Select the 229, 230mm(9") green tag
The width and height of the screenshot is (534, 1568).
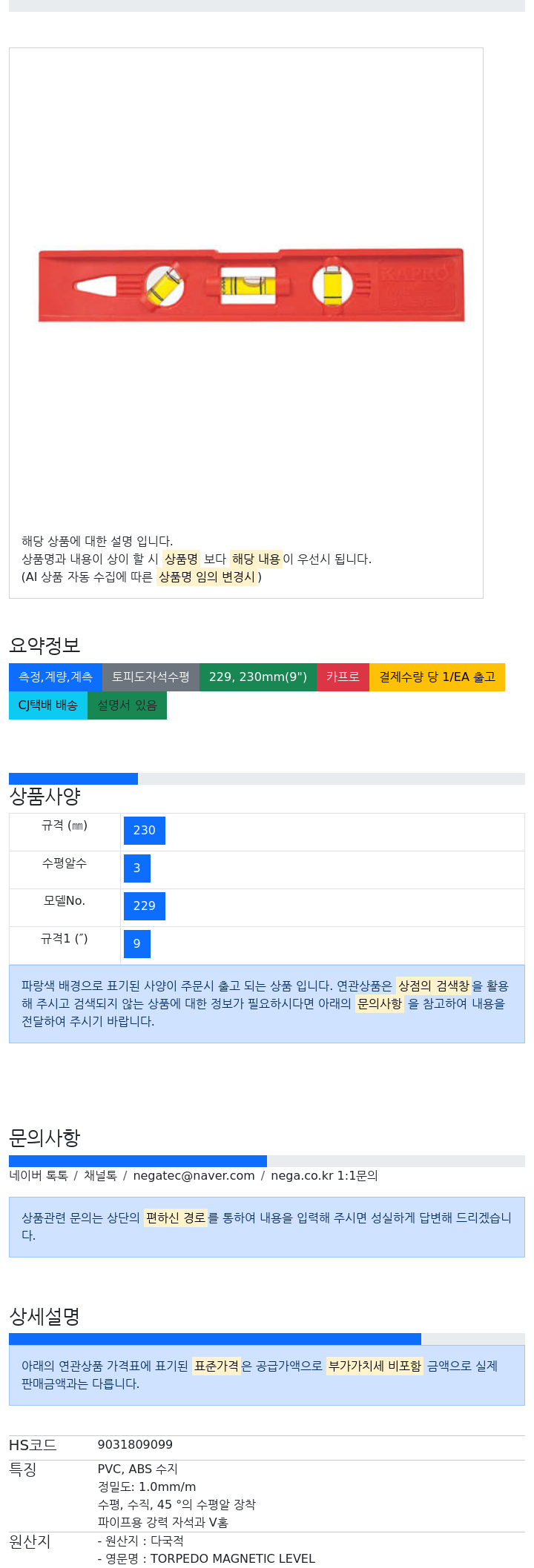(258, 677)
